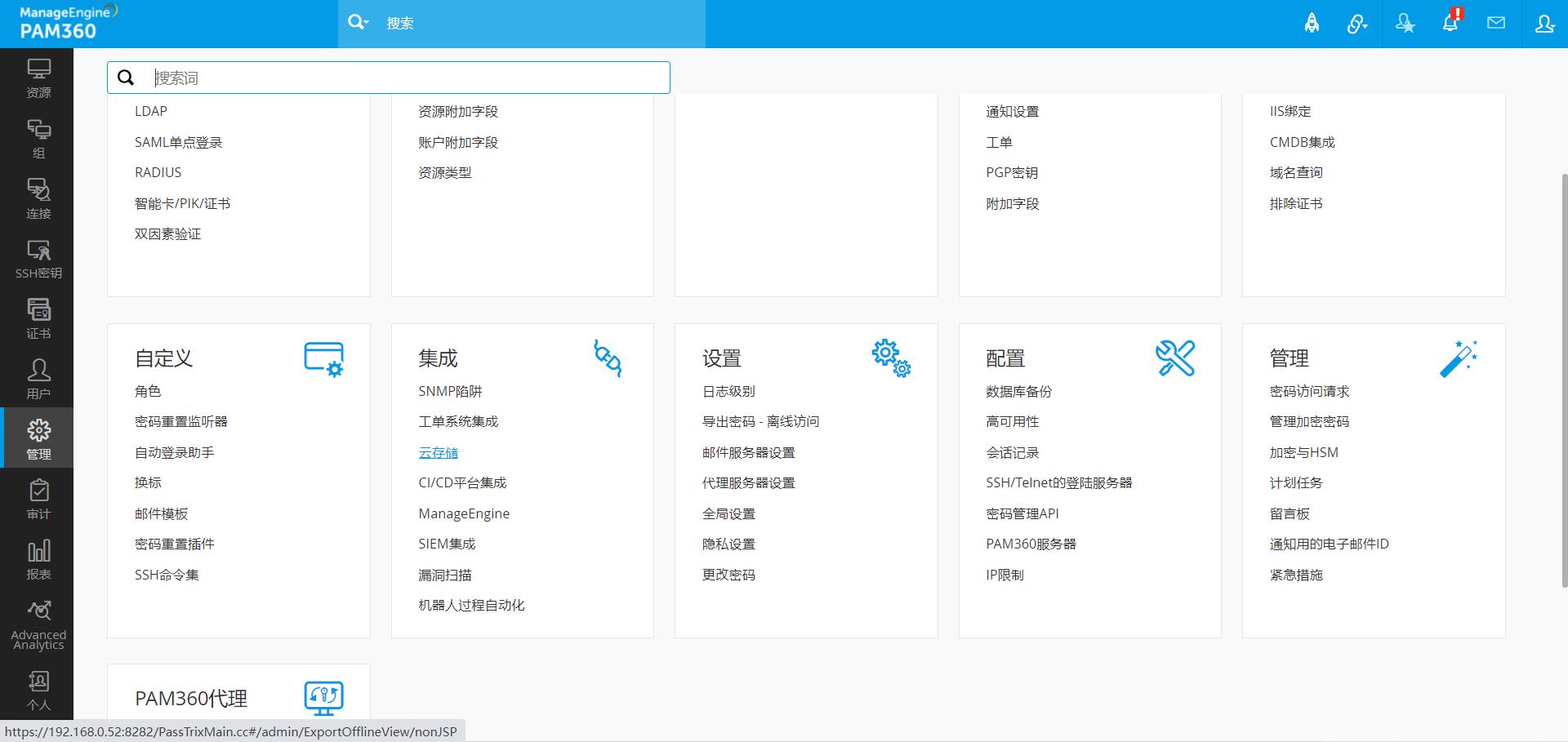Open 双因素验证 settings link
The width and height of the screenshot is (1568, 742).
coord(167,234)
